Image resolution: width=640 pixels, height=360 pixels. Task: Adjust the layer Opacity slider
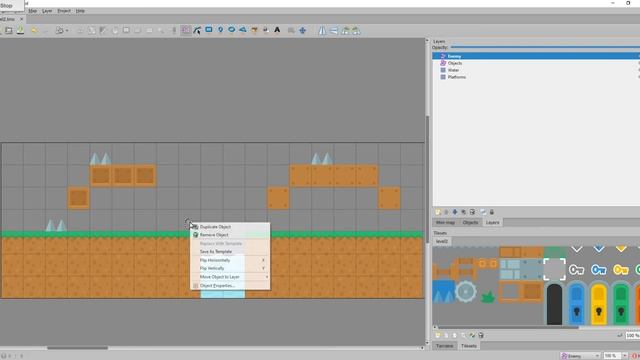point(545,47)
